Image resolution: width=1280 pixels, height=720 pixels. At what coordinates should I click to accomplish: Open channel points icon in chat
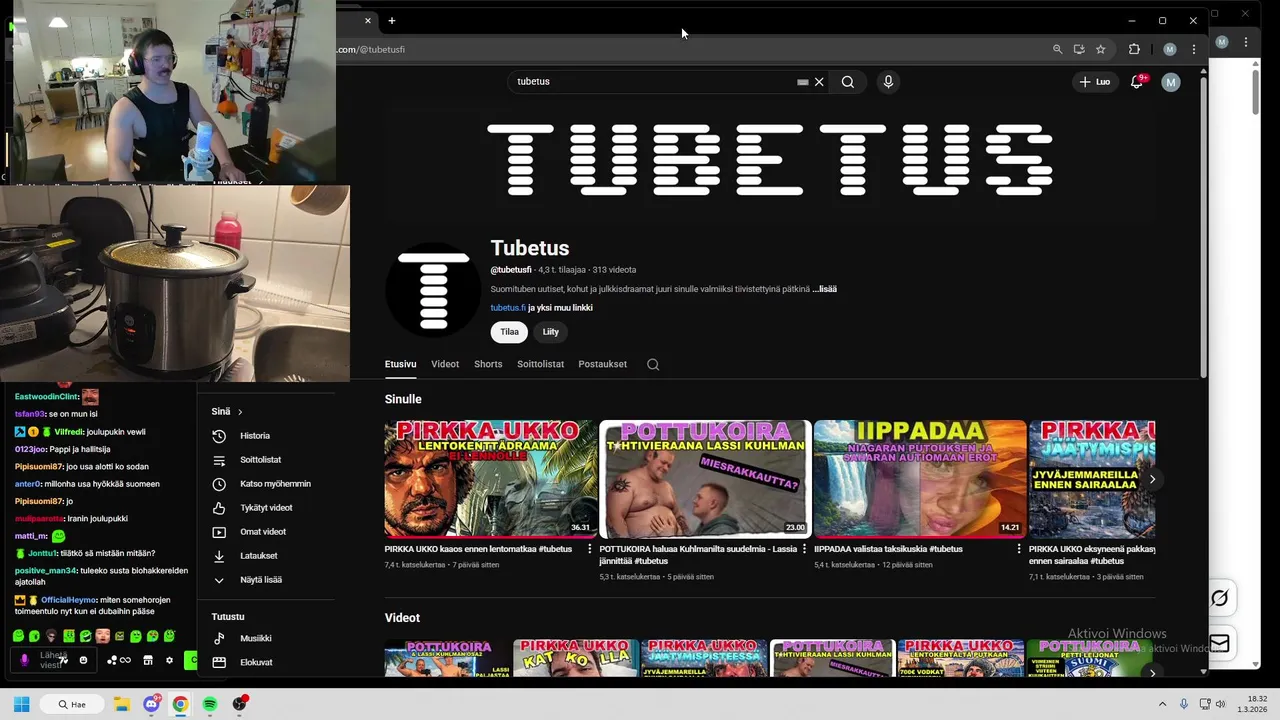(x=118, y=660)
